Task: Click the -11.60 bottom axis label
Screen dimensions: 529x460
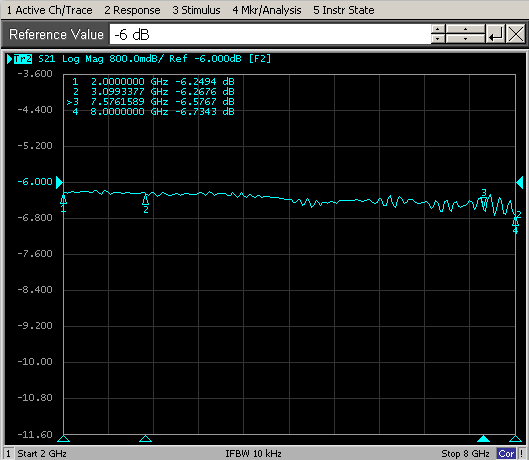Action: pyautogui.click(x=35, y=434)
